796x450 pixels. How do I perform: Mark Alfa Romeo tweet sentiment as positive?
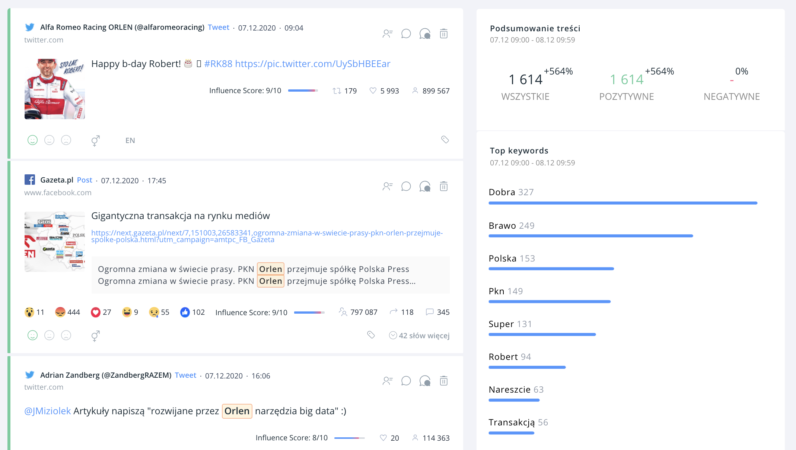32,141
